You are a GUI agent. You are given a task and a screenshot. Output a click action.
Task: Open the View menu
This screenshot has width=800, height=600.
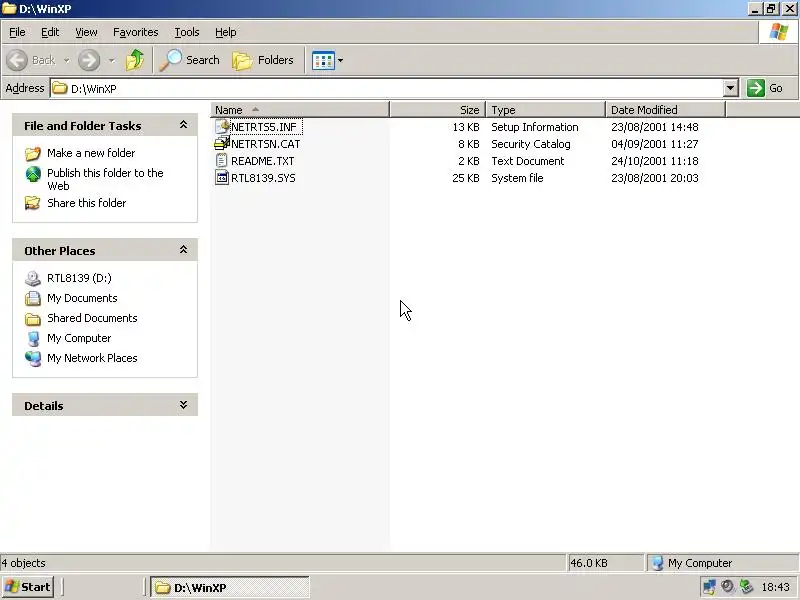86,32
